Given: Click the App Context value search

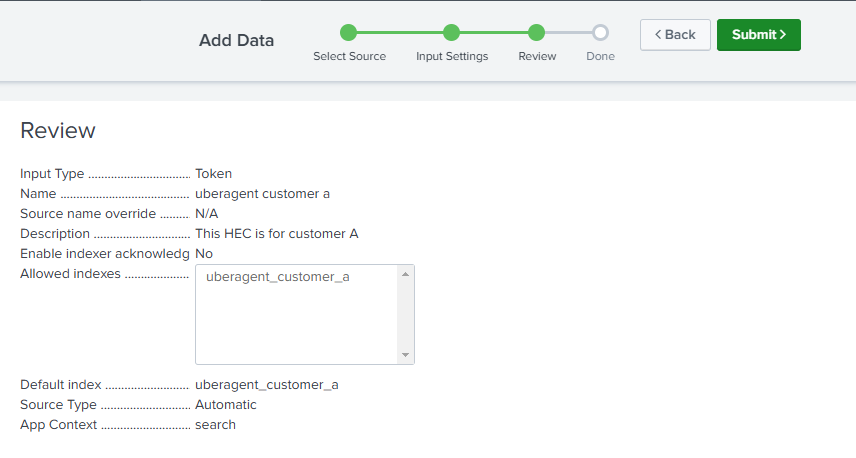Looking at the screenshot, I should [215, 425].
